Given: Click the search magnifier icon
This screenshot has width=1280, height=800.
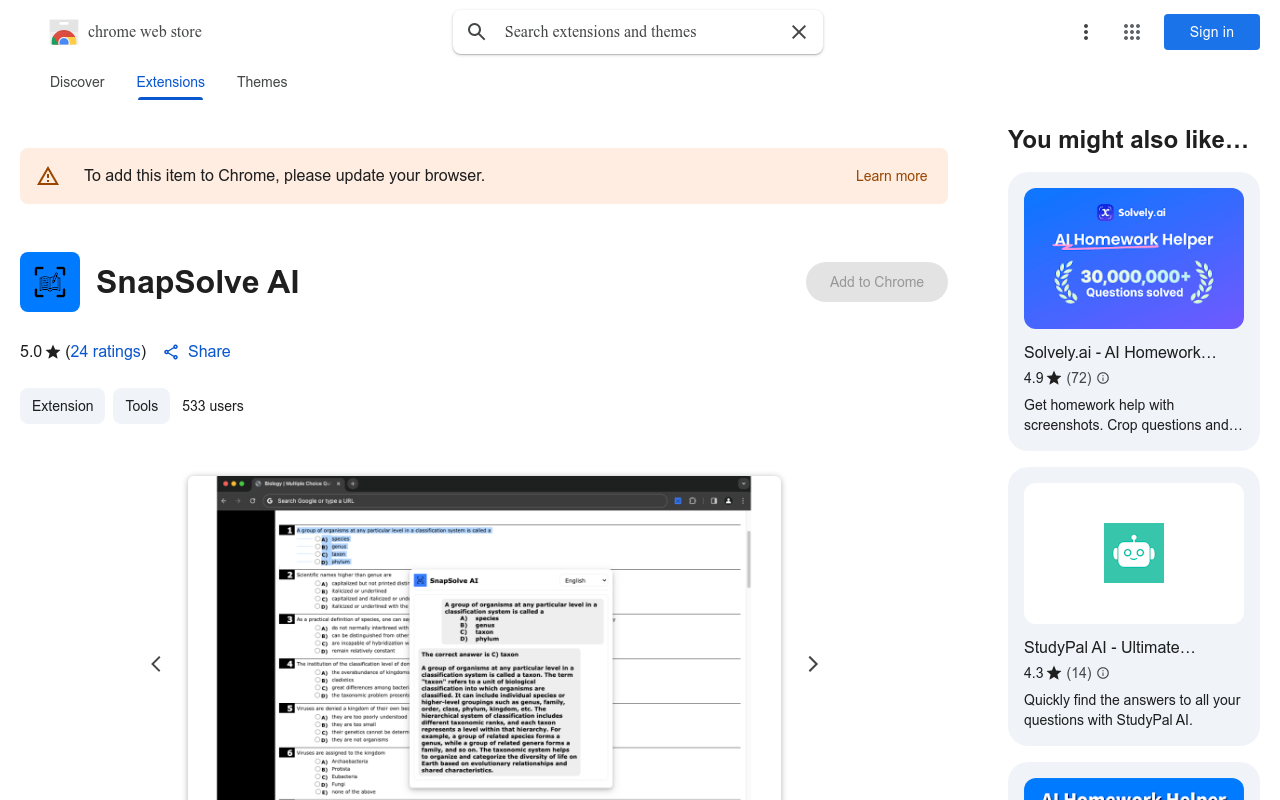Looking at the screenshot, I should click(477, 32).
